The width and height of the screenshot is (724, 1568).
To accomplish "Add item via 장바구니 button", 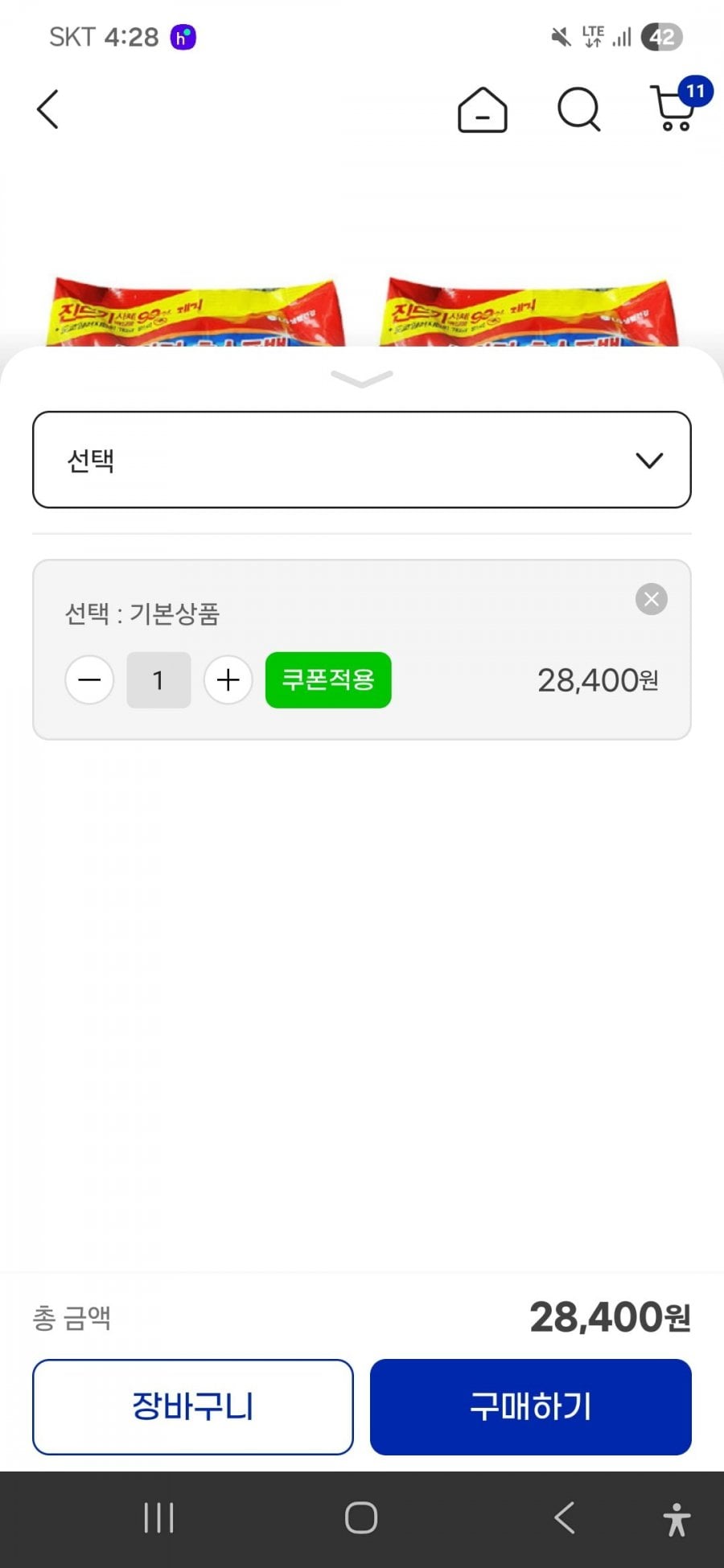I will point(193,1406).
